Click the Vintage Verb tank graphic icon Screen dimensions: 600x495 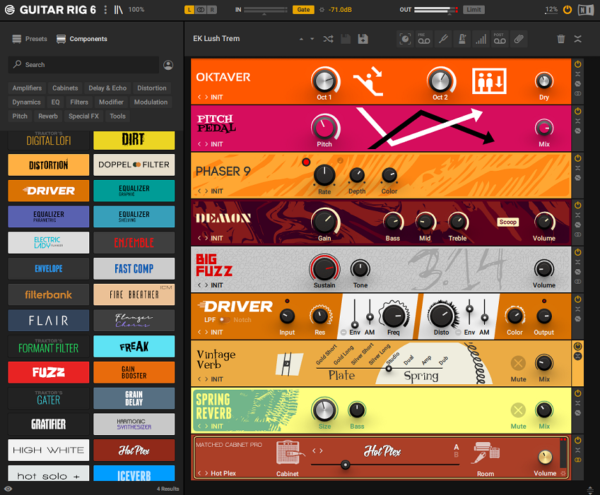point(289,363)
